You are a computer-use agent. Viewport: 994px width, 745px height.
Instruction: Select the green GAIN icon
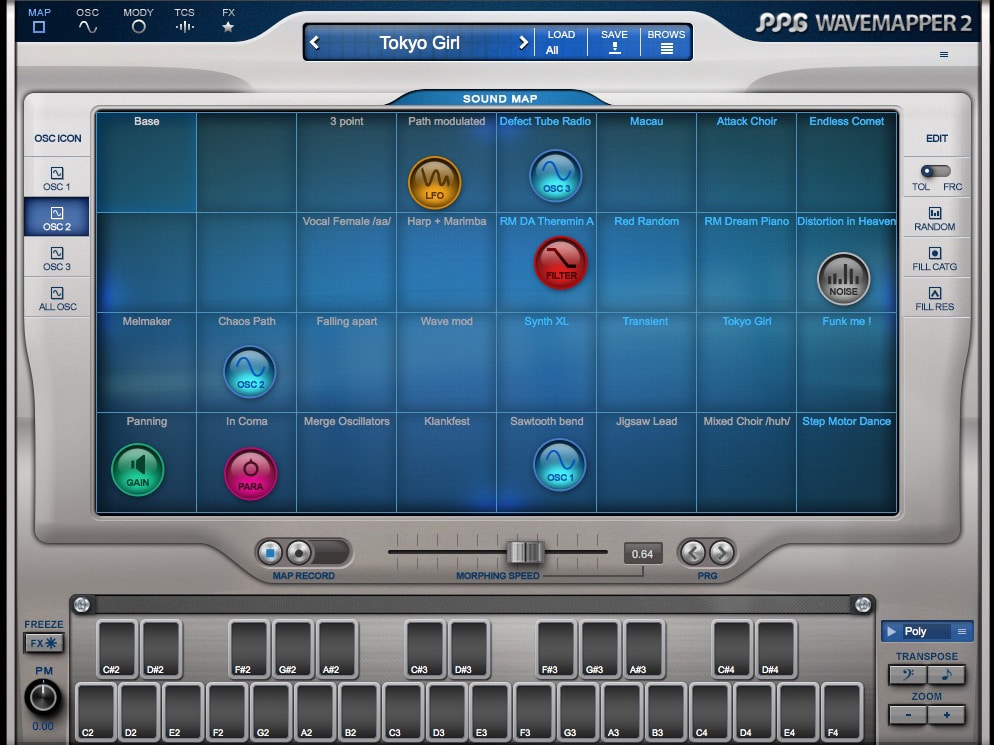coord(138,470)
